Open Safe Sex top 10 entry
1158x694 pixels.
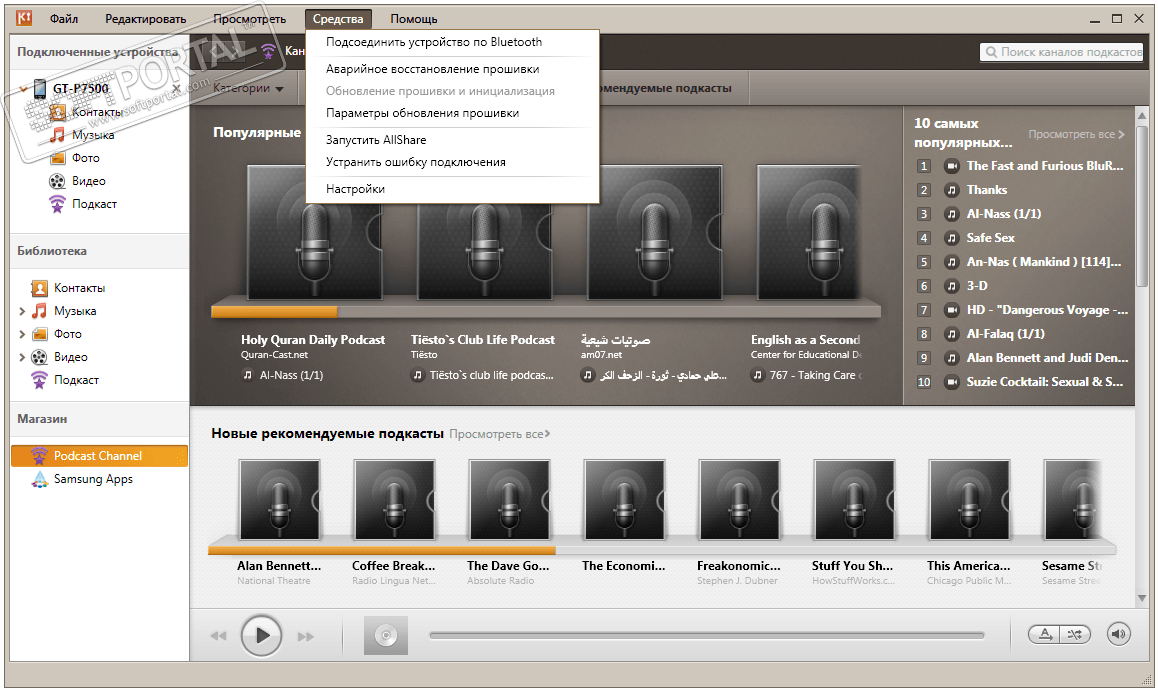[x=990, y=238]
